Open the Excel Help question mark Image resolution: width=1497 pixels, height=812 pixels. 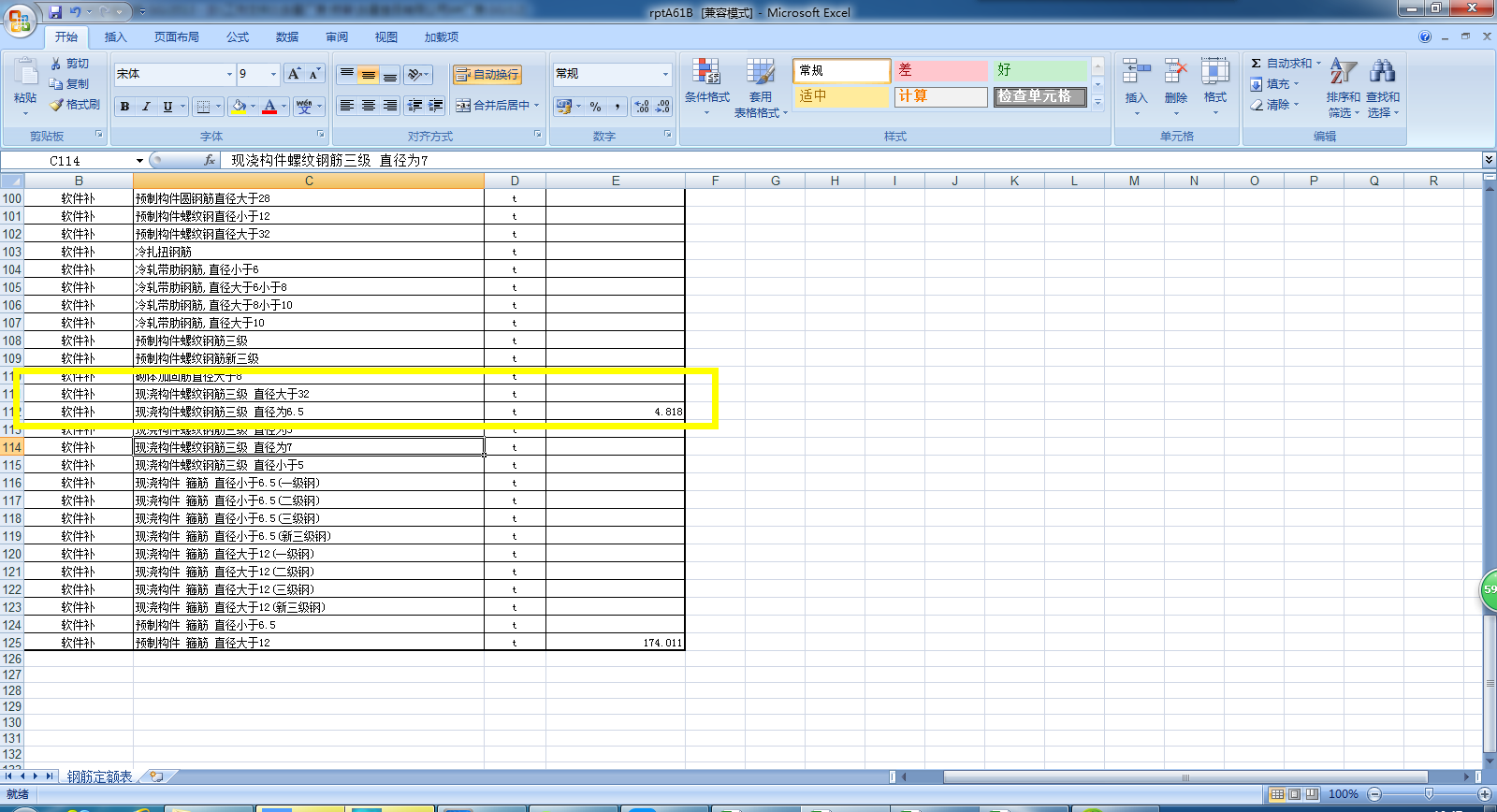coord(1425,36)
